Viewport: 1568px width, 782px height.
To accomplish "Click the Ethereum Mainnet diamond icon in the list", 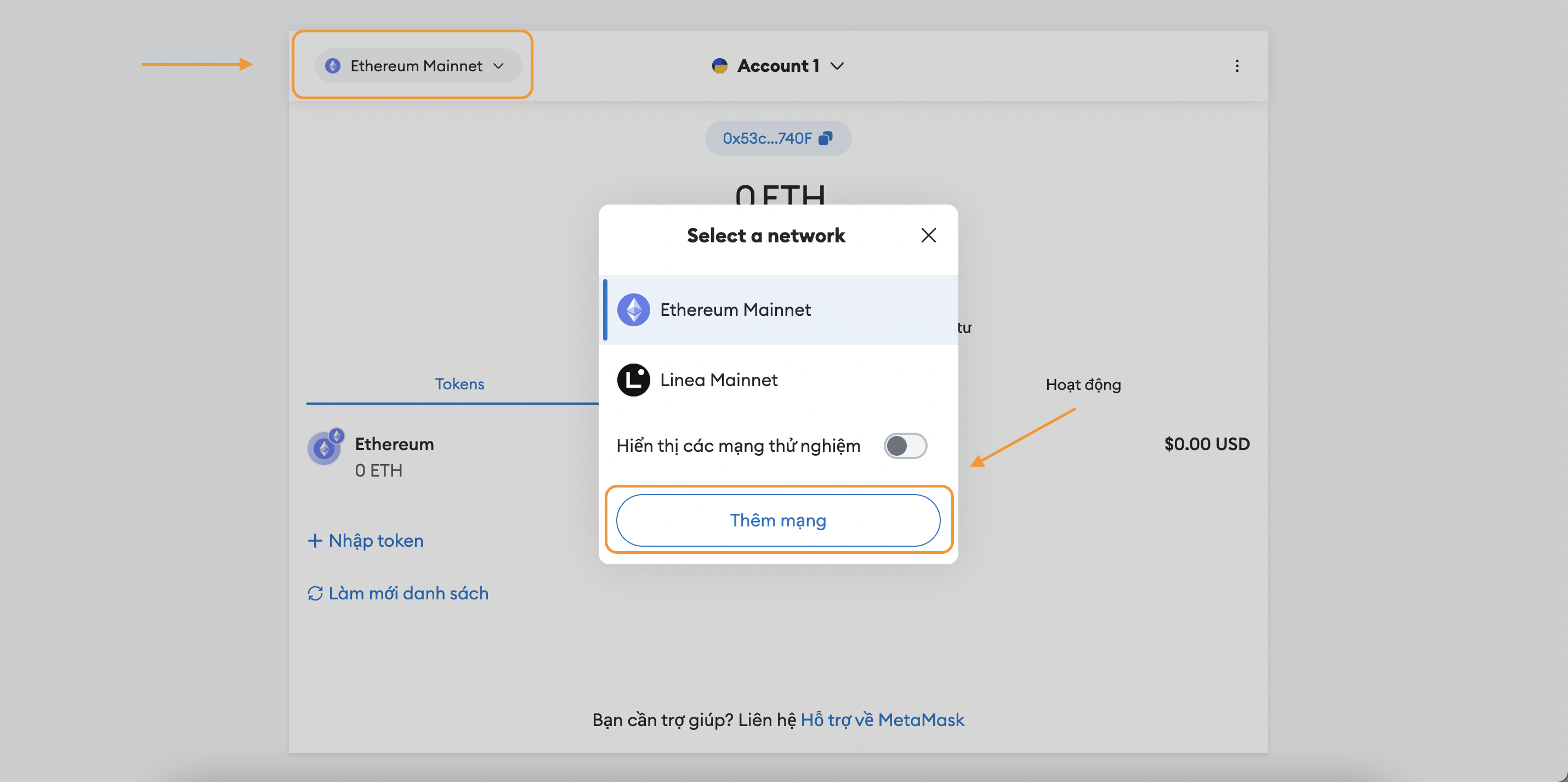I will pos(633,310).
